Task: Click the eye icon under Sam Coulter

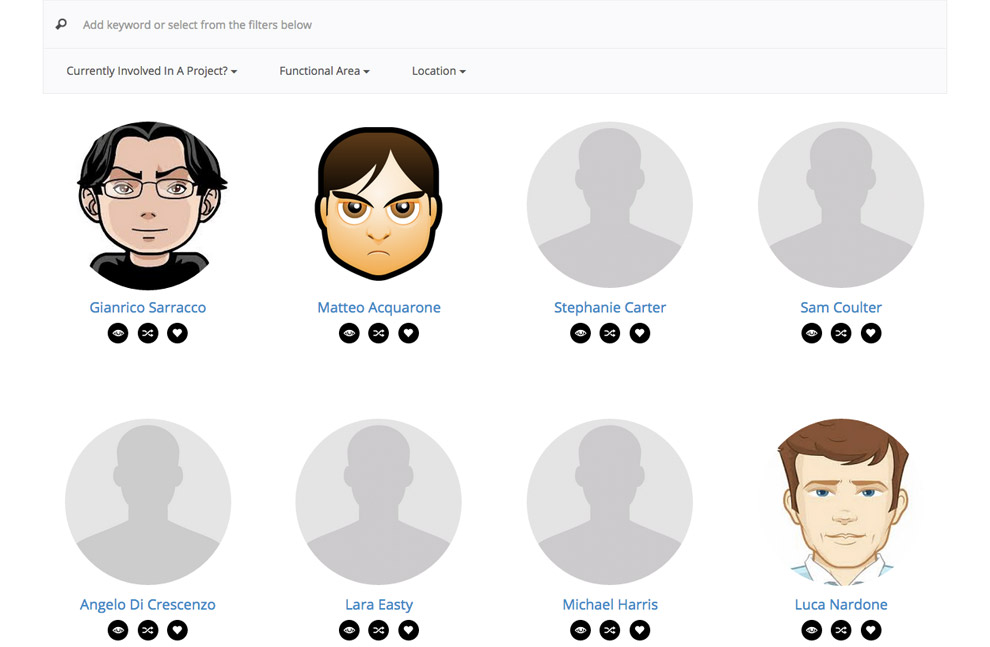Action: [811, 333]
